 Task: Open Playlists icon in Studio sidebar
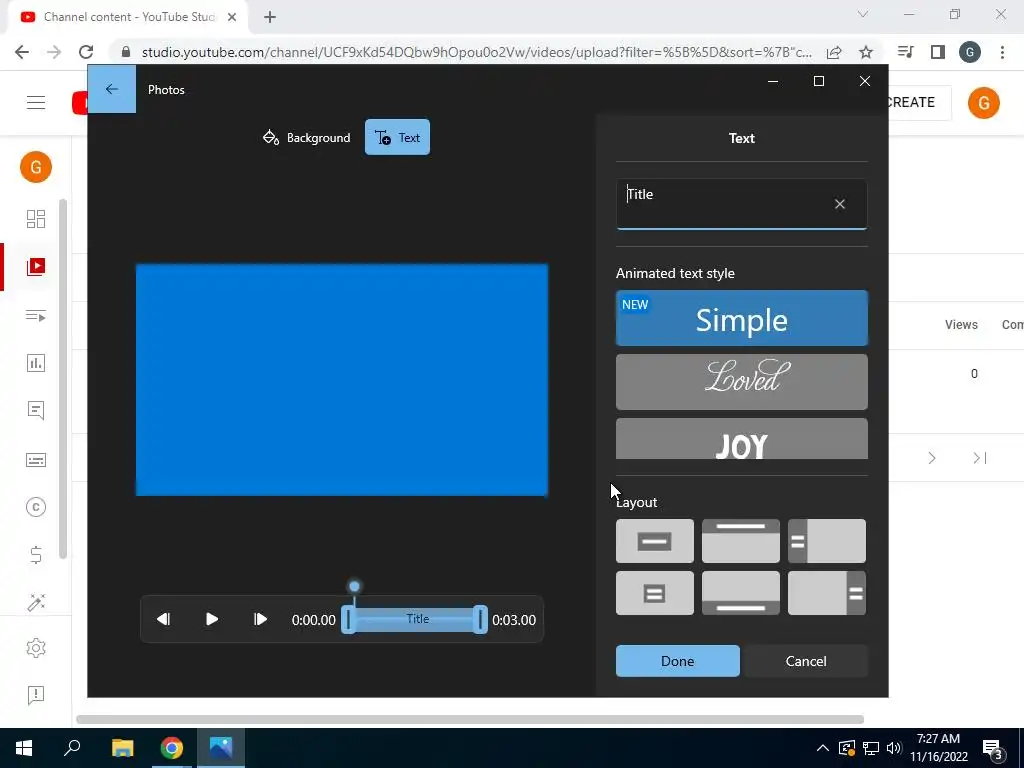(36, 316)
